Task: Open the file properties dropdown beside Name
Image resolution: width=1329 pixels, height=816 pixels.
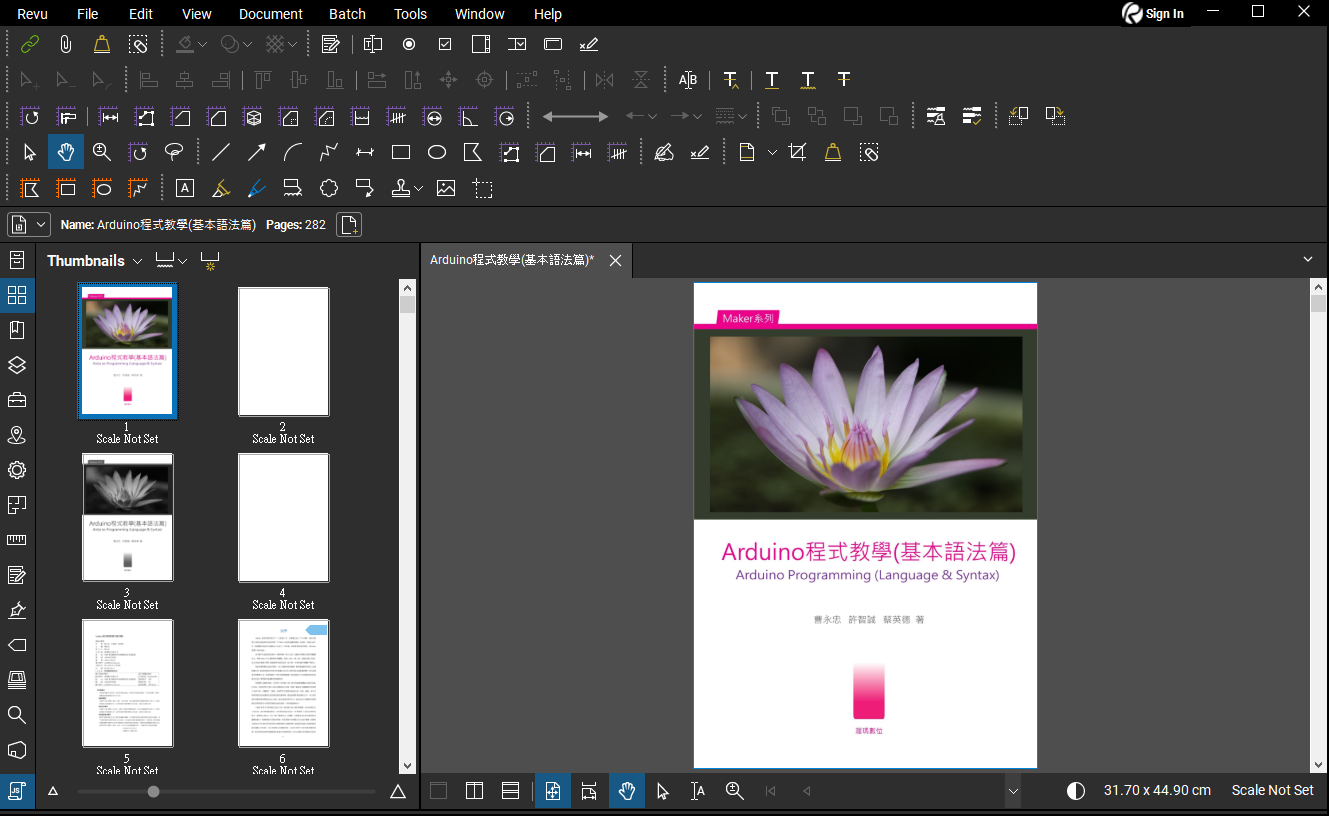Action: (41, 225)
